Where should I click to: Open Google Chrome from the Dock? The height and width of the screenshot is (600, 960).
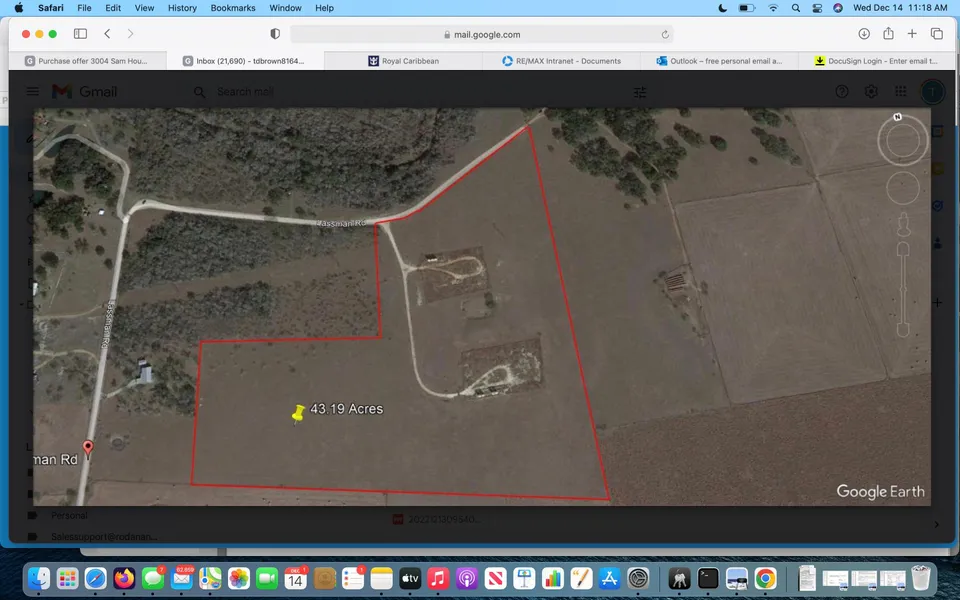765,578
